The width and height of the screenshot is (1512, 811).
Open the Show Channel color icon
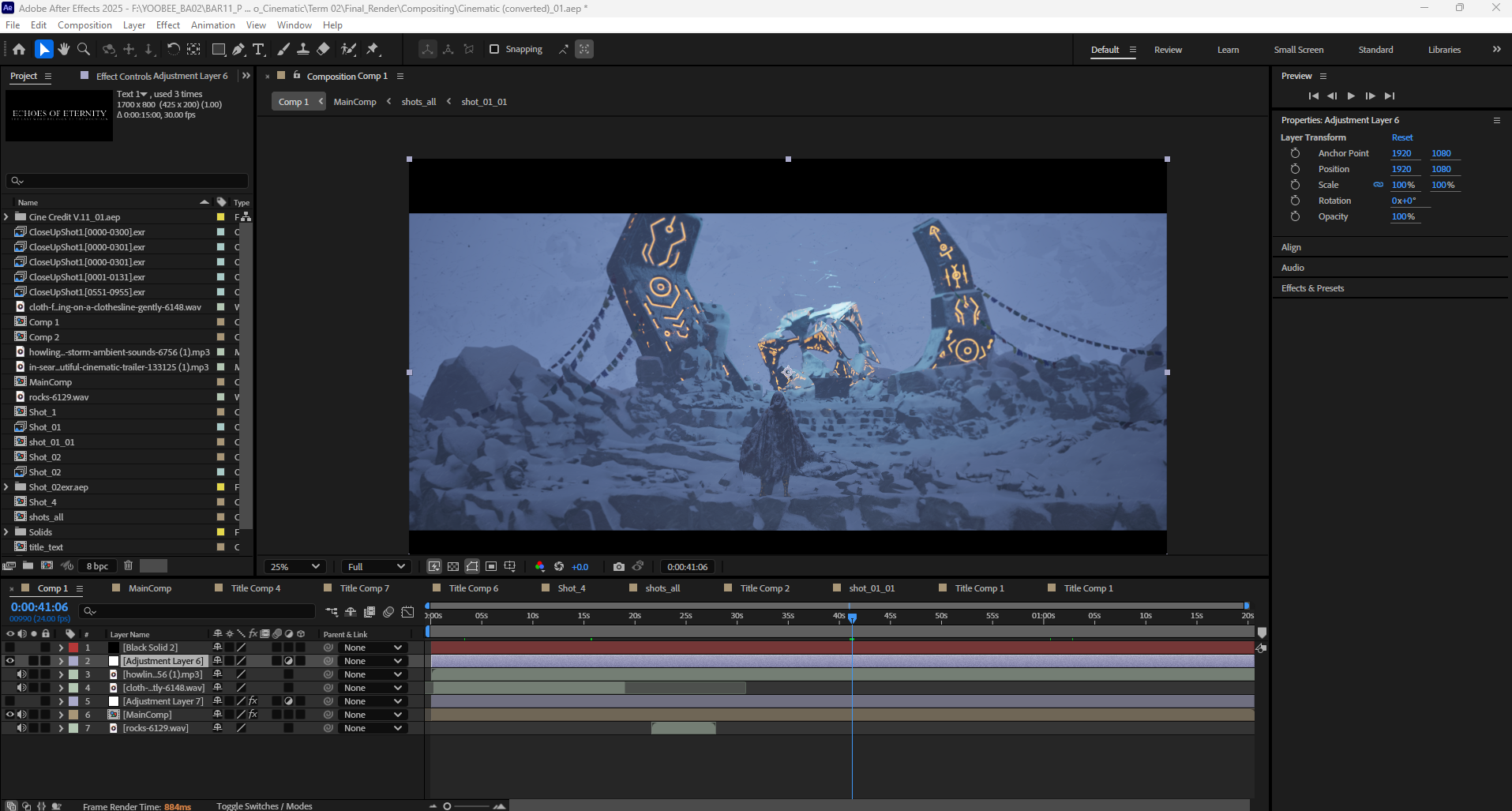pos(540,566)
